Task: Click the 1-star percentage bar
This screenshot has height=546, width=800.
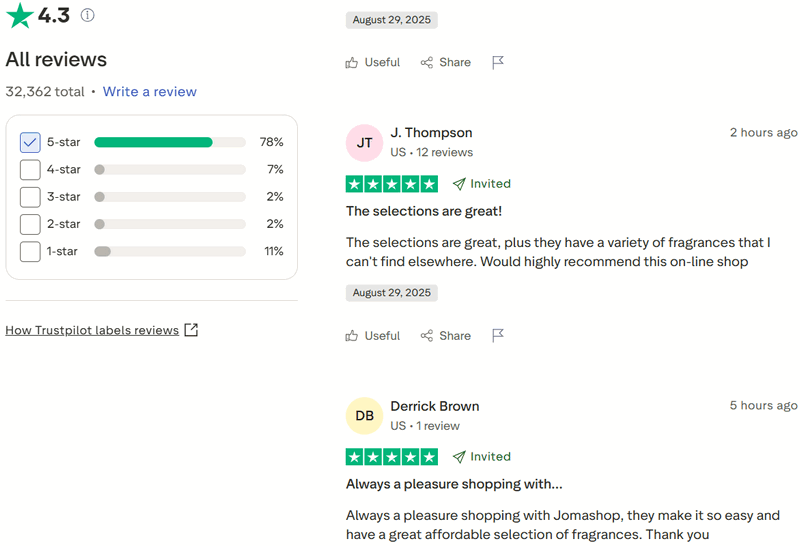Action: pos(170,251)
